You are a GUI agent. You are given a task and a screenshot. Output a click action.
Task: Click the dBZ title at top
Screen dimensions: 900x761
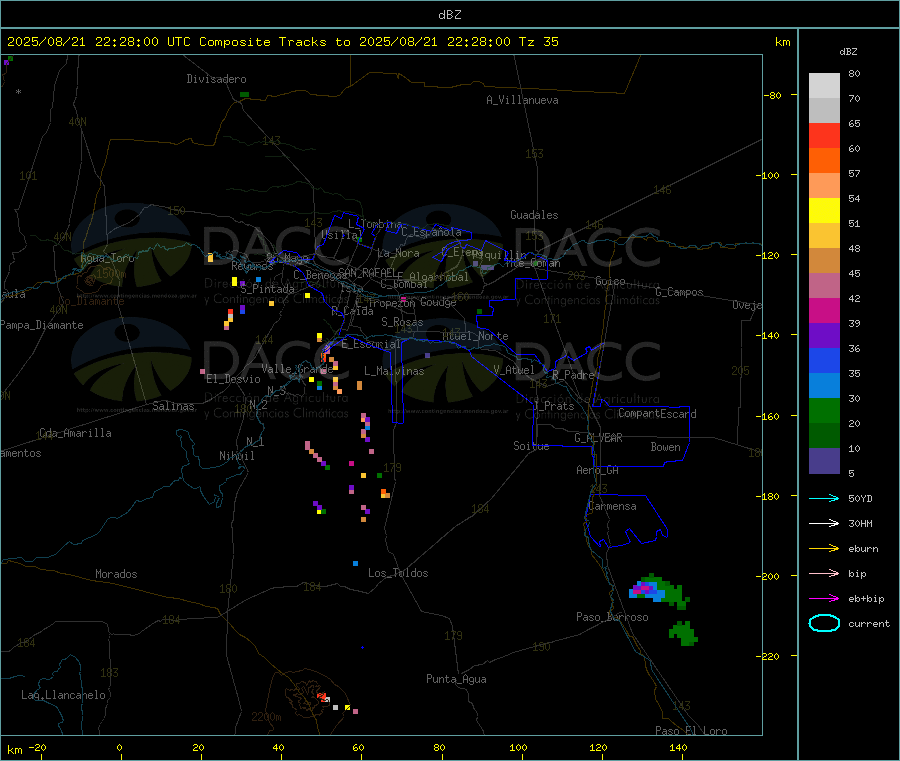tap(449, 14)
